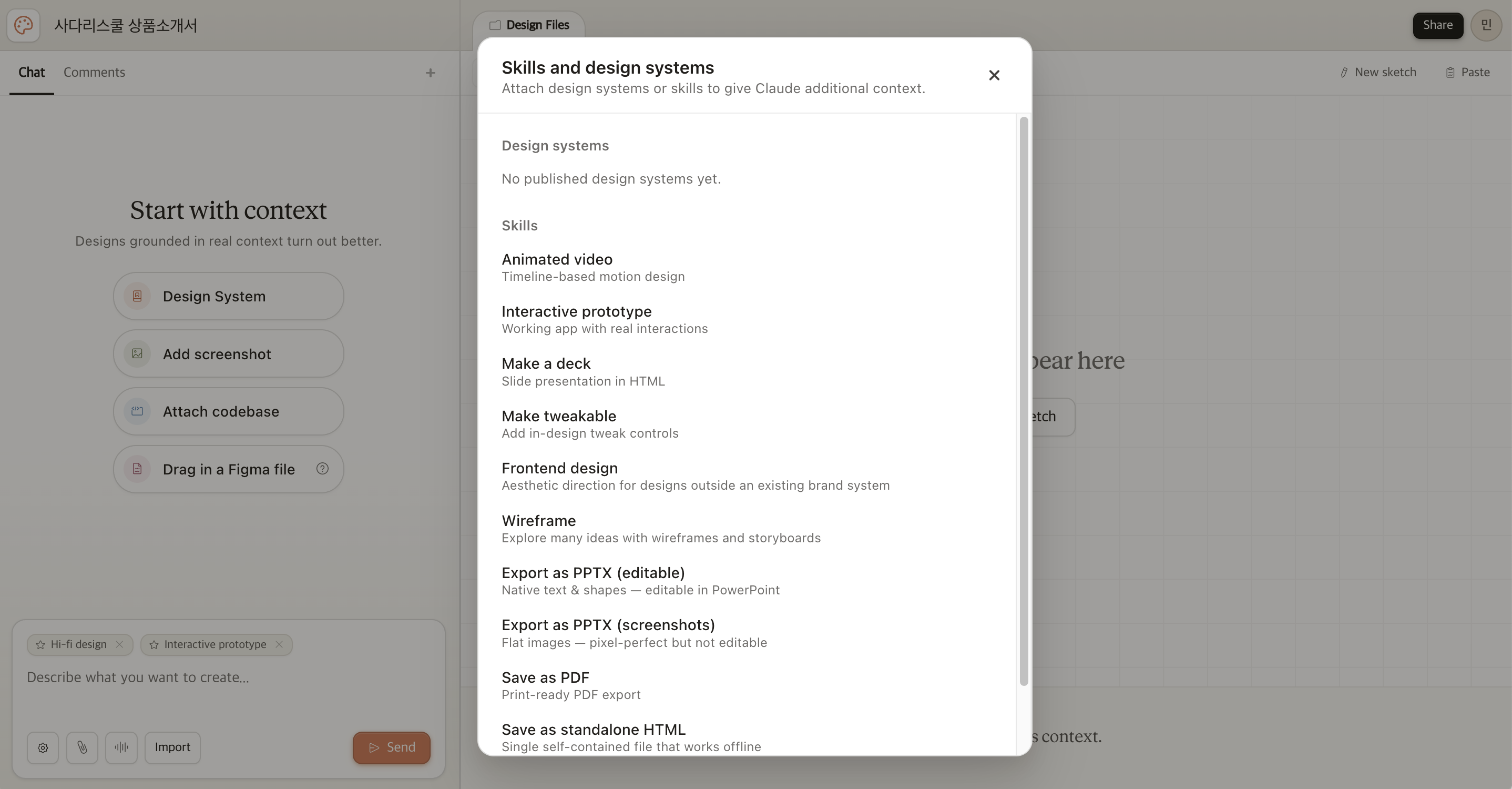Remove the Hi-fi design chip
Viewport: 1512px width, 789px height.
pos(120,644)
